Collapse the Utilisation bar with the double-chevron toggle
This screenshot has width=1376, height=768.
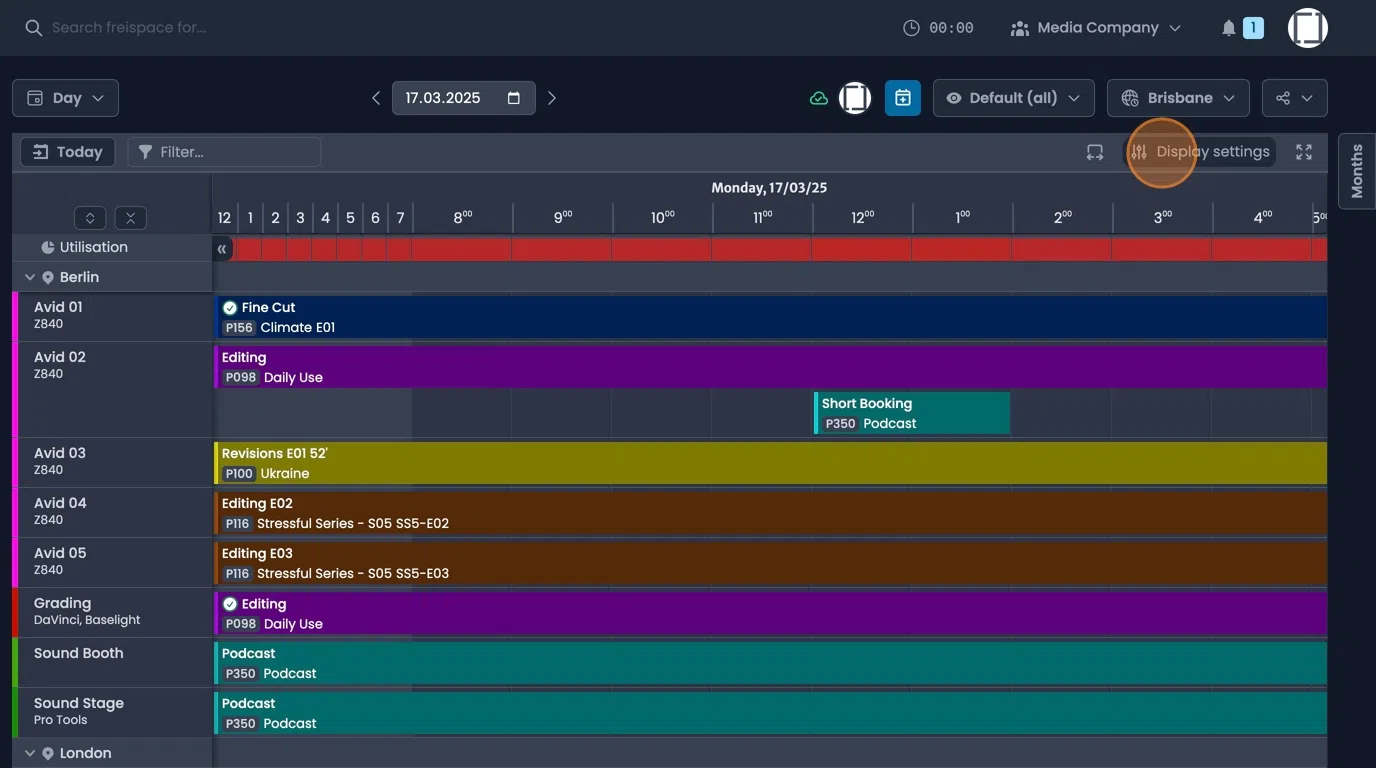[x=222, y=248]
